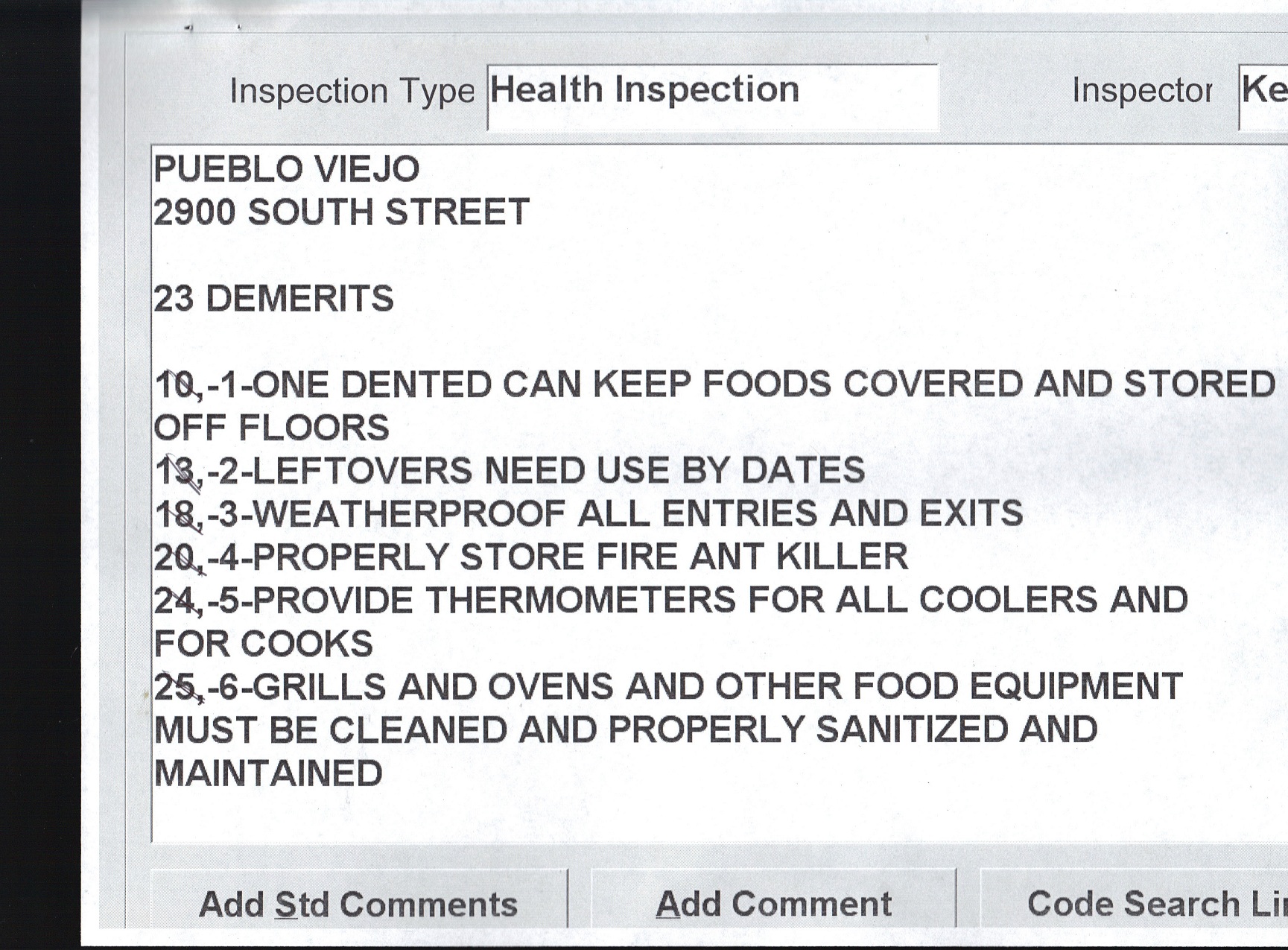The image size is (1288, 950).
Task: Click the WEATHERPROOF ALL ENTRIES AND EXITS line
Action: (589, 514)
